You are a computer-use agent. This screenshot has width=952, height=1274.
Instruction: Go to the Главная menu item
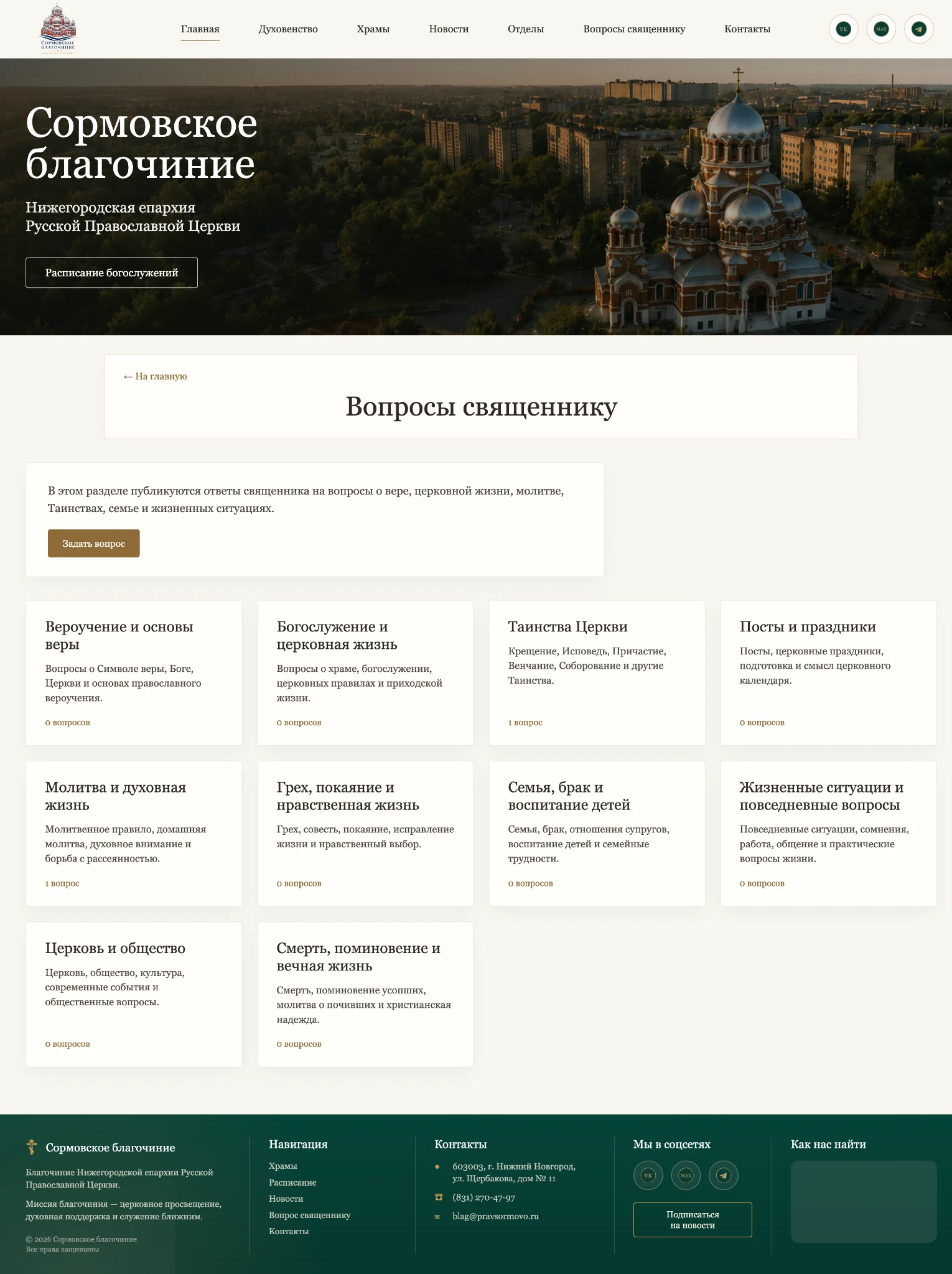click(x=200, y=29)
